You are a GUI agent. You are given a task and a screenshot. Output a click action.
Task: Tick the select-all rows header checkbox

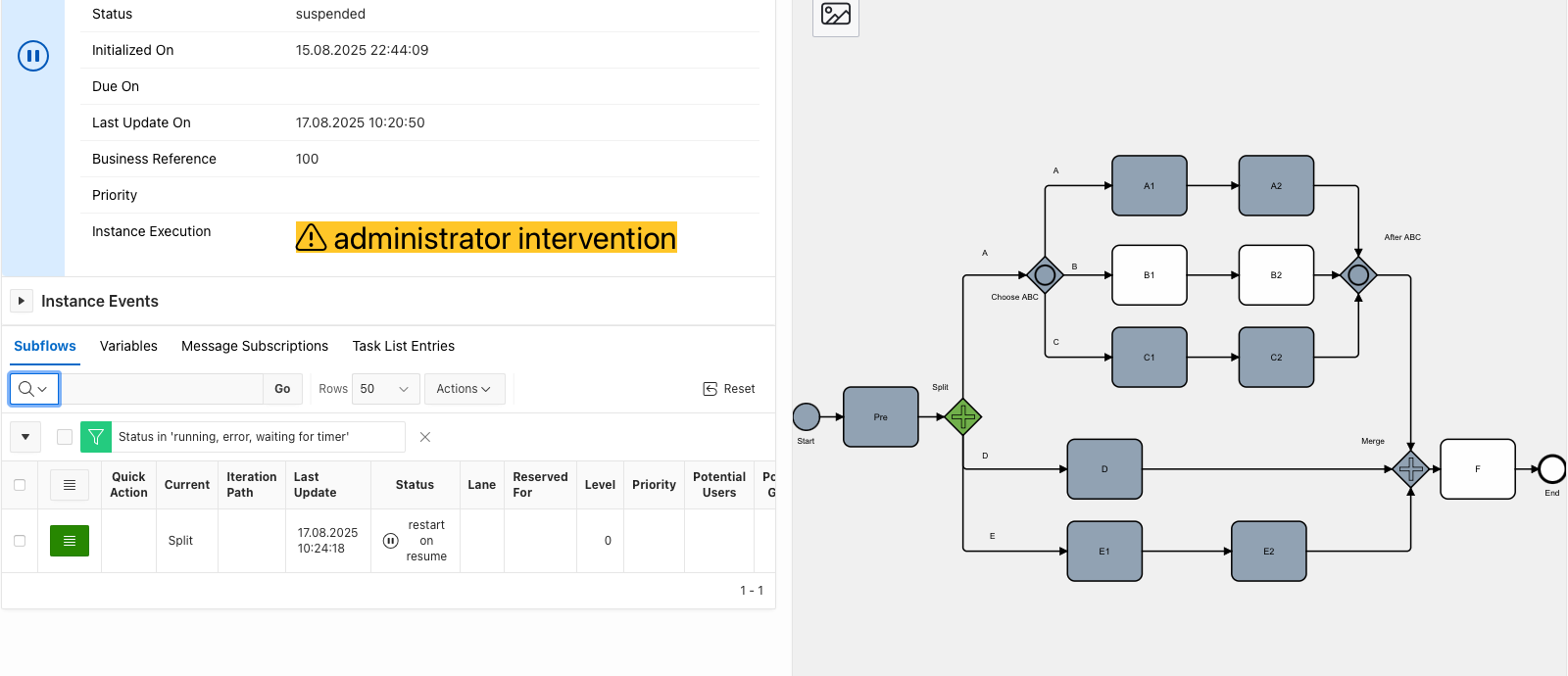20,485
